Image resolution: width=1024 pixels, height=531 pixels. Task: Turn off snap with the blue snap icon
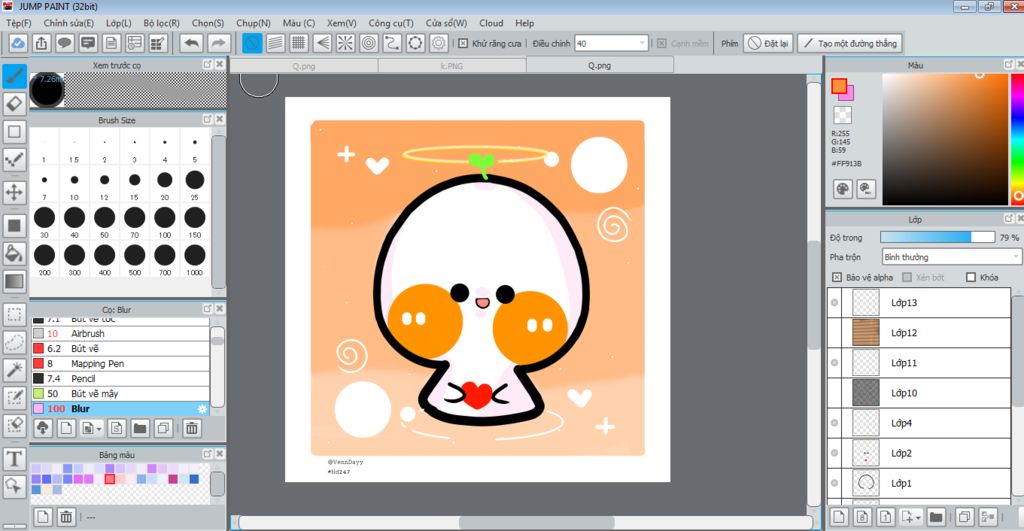click(252, 44)
